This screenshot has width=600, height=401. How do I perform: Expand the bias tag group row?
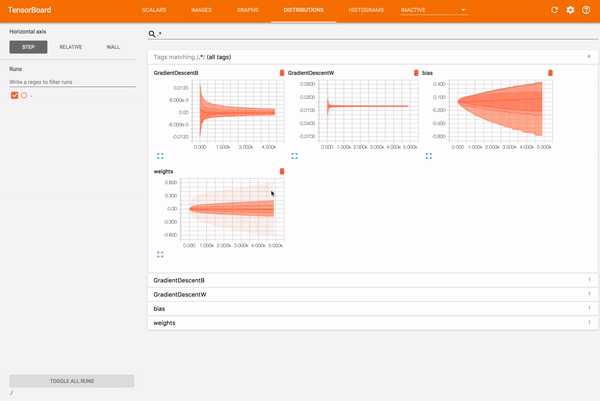(373, 309)
